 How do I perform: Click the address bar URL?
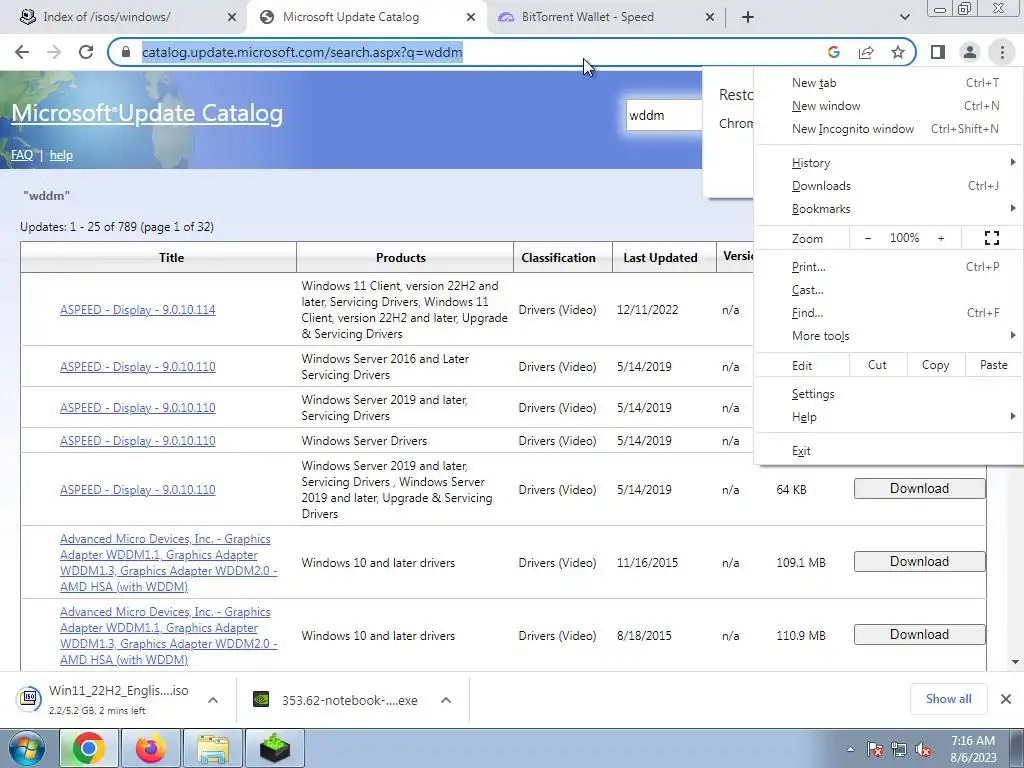pyautogui.click(x=302, y=52)
